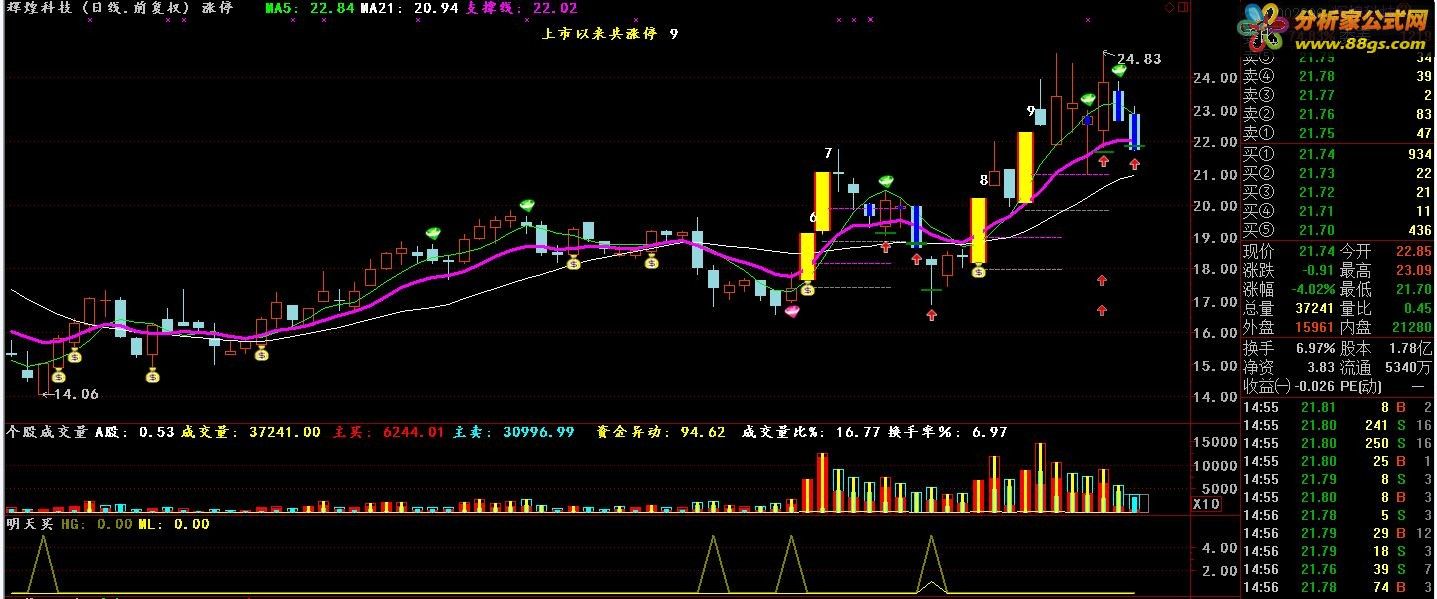1437x599 pixels.
Task: Click the 主卖: 30996.99 value
Action: [514, 432]
